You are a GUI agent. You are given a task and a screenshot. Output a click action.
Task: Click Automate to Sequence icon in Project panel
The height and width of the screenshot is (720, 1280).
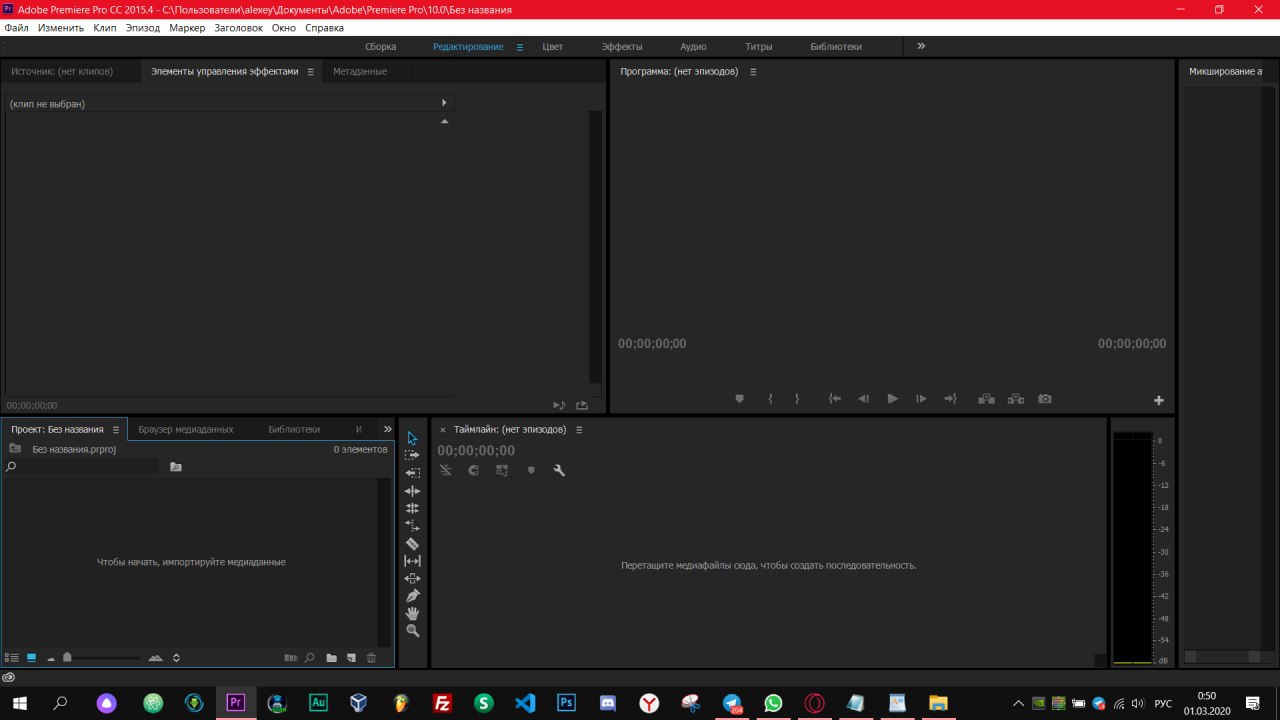[290, 658]
